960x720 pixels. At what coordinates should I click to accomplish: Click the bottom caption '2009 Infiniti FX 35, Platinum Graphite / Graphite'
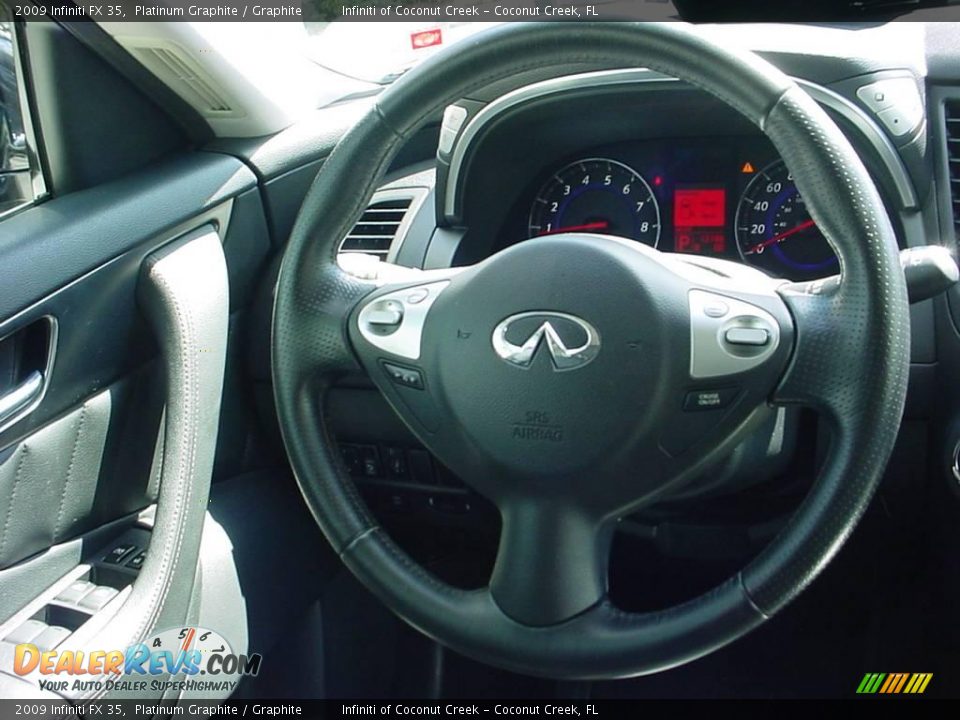(158, 710)
